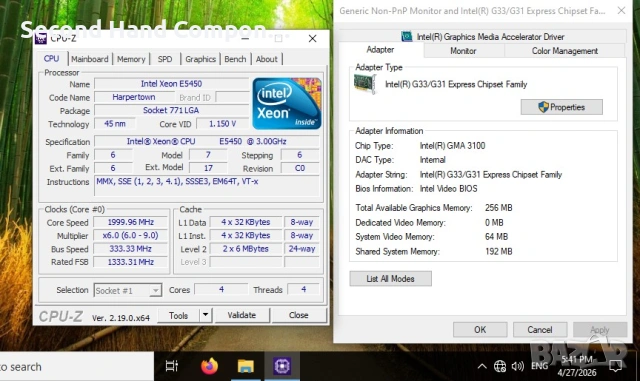Click Level 2 cache value 2 x 6 MBytes
The width and height of the screenshot is (640, 381).
(x=246, y=249)
